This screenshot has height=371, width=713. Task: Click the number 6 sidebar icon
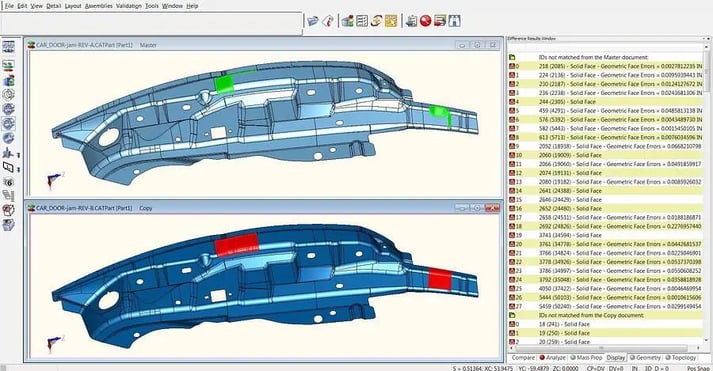pyautogui.click(x=8, y=182)
